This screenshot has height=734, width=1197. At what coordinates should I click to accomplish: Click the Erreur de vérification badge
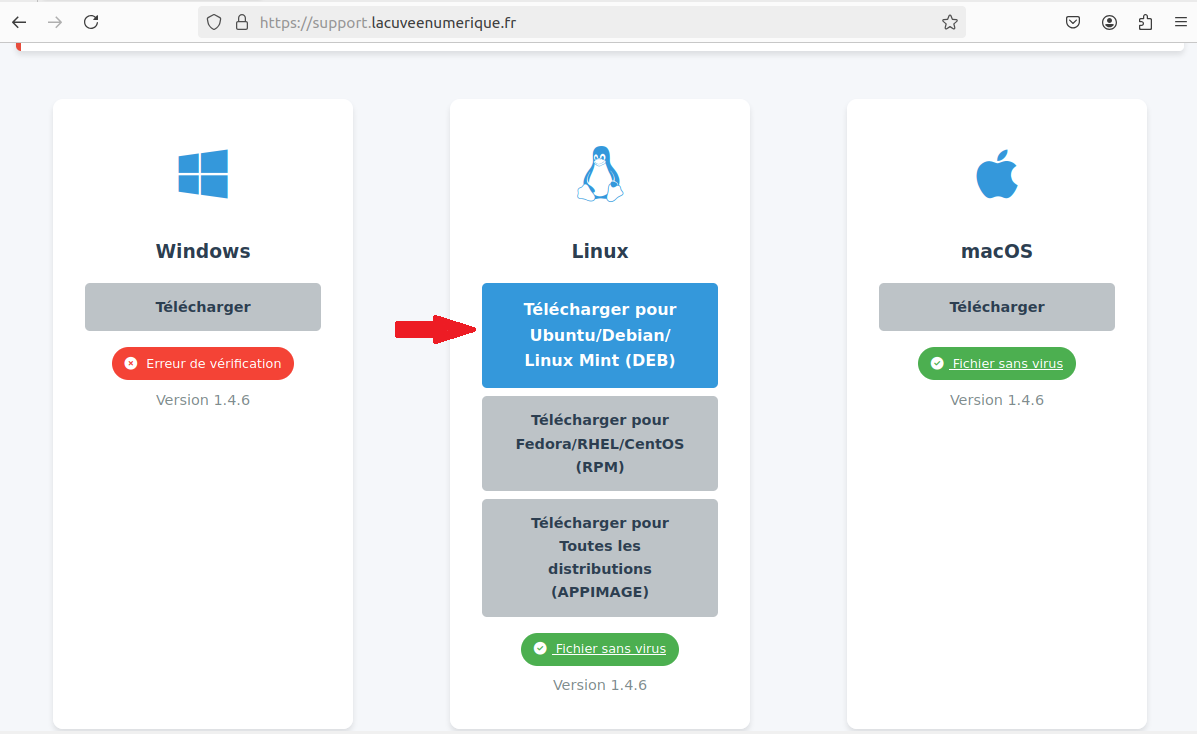click(x=203, y=364)
